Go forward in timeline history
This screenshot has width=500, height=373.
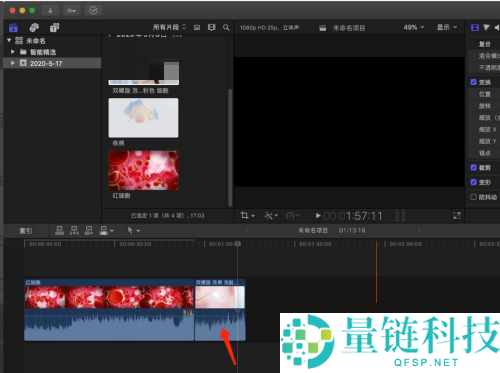pos(419,230)
